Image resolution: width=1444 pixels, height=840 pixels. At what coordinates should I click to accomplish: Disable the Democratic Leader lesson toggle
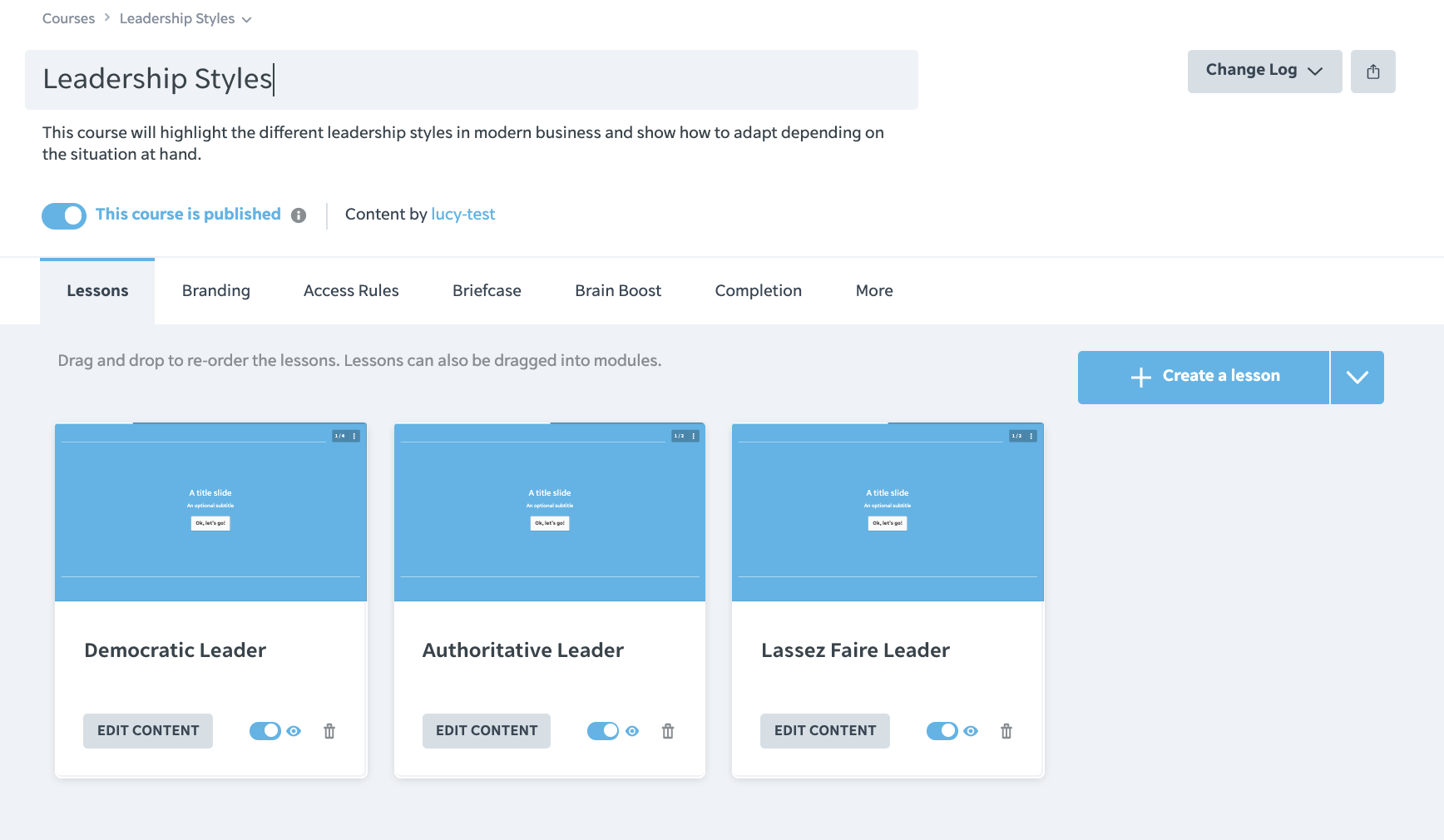pos(265,731)
